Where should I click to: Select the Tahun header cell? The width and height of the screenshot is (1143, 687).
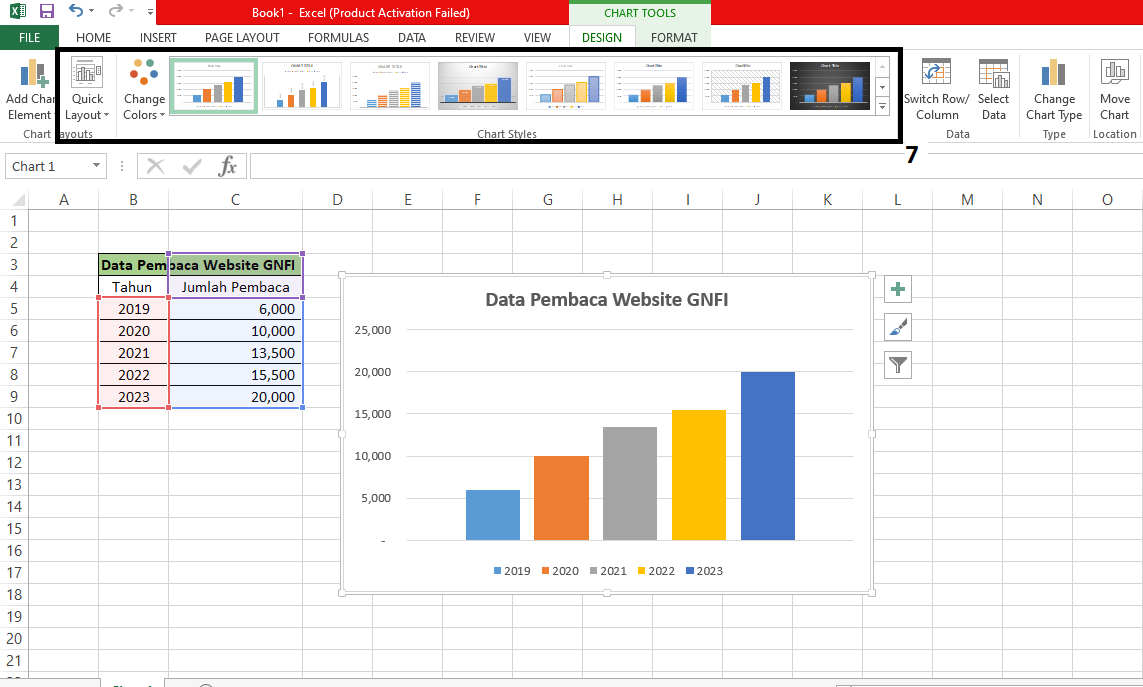click(x=133, y=287)
